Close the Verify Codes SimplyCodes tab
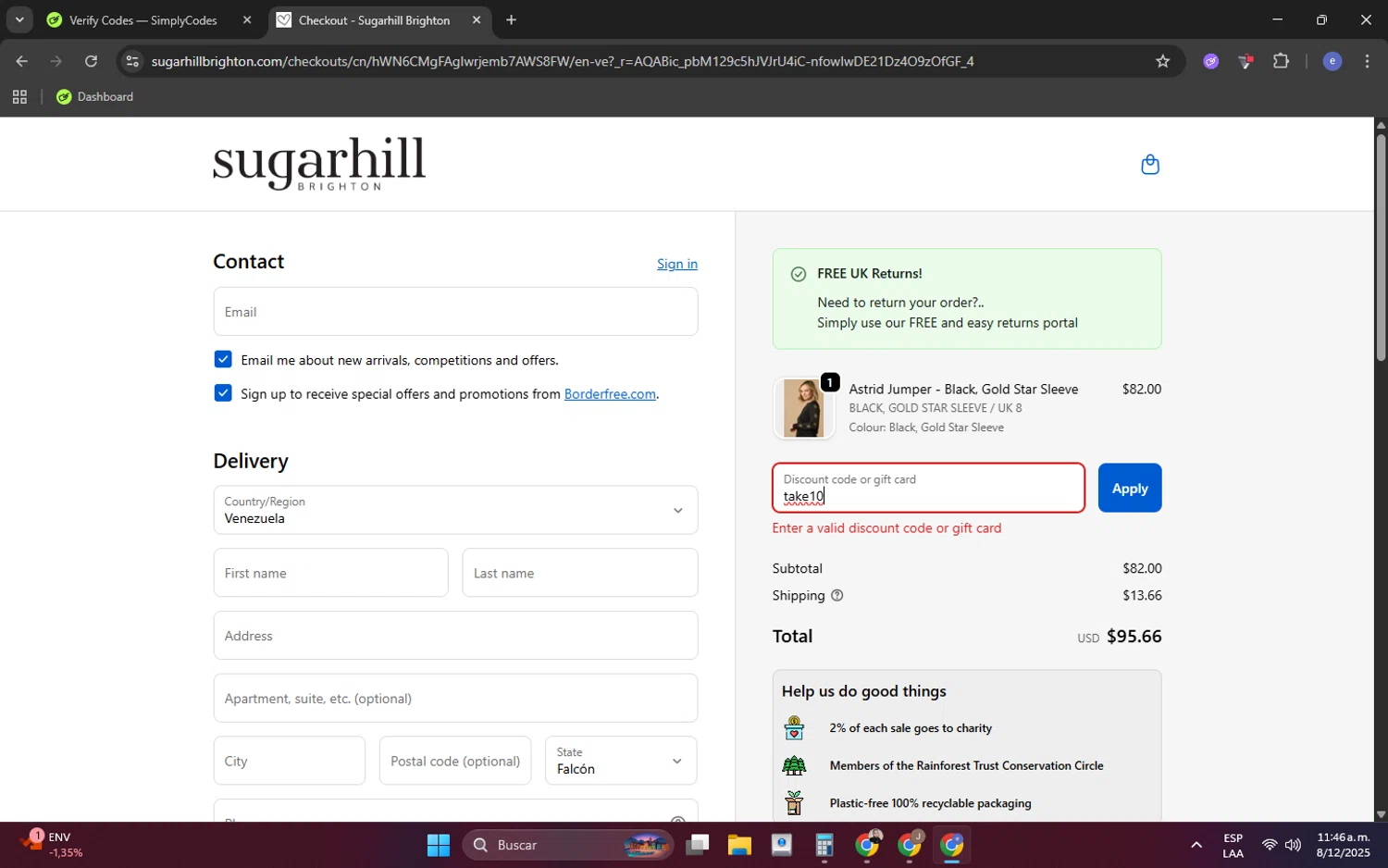The image size is (1388, 868). tap(247, 19)
